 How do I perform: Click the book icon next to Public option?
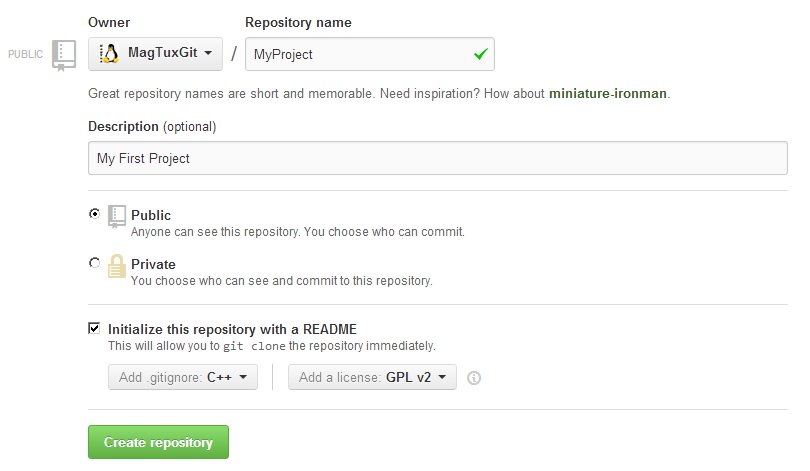pos(117,218)
